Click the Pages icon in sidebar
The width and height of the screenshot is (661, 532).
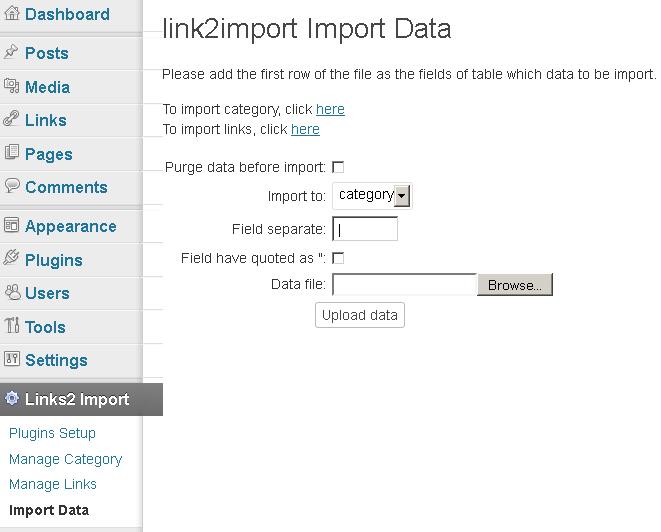click(x=12, y=152)
